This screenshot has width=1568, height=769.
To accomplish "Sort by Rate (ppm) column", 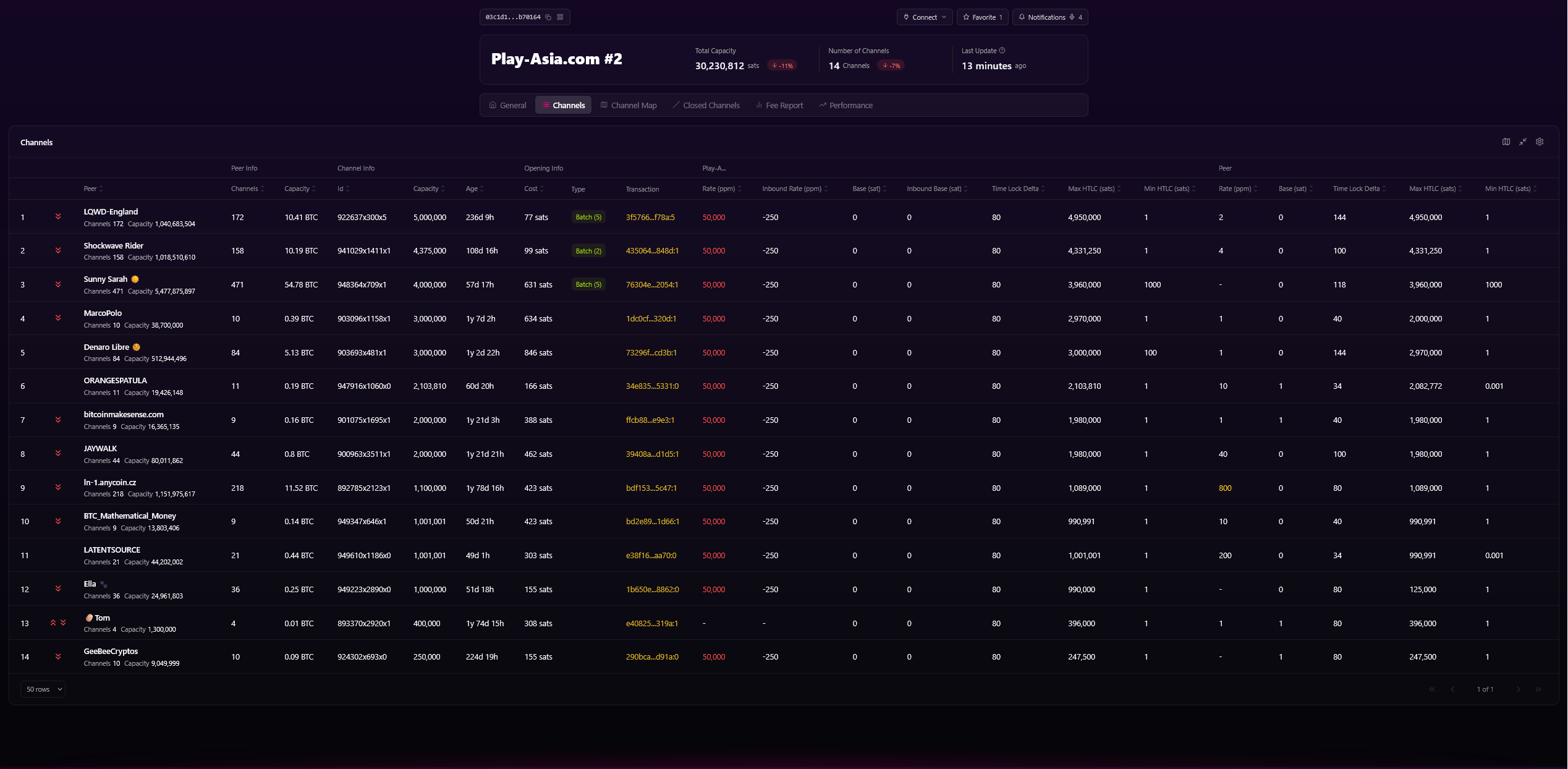I will click(722, 189).
